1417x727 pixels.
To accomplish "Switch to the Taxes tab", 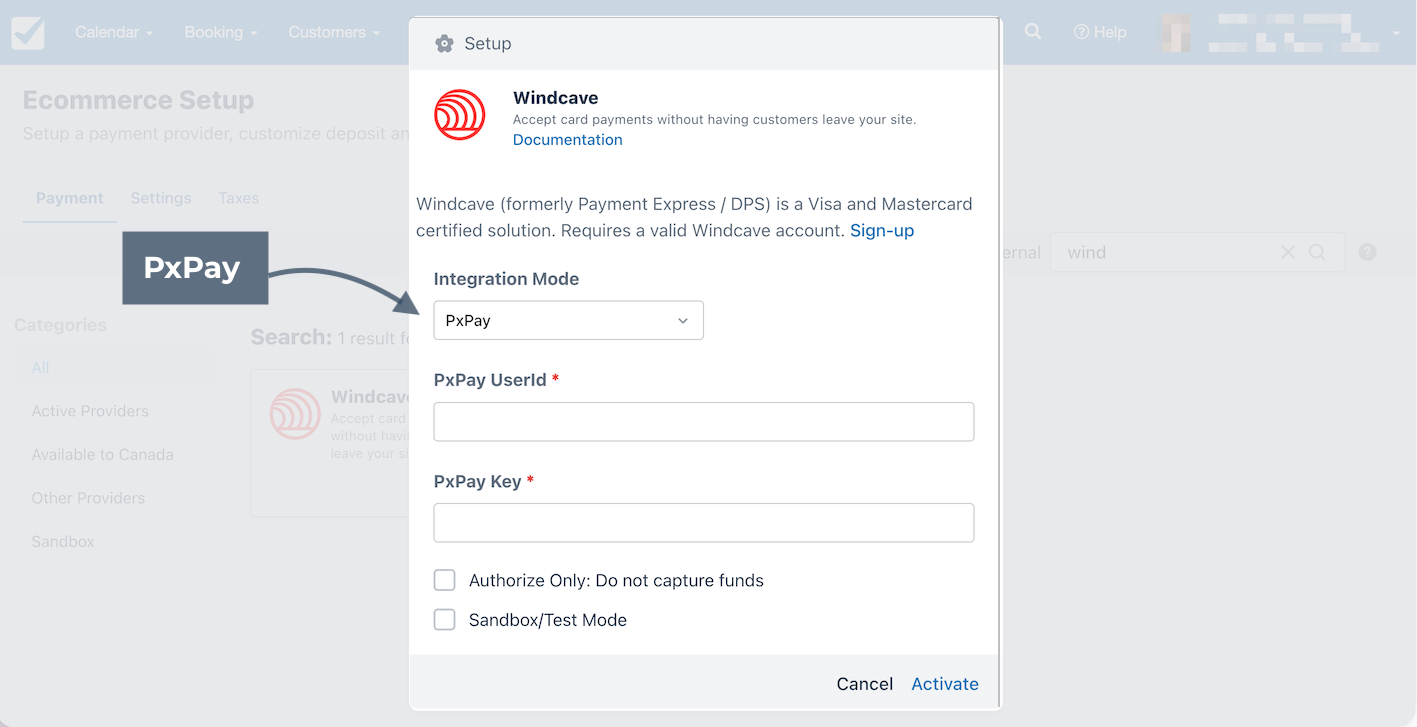I will [x=239, y=198].
